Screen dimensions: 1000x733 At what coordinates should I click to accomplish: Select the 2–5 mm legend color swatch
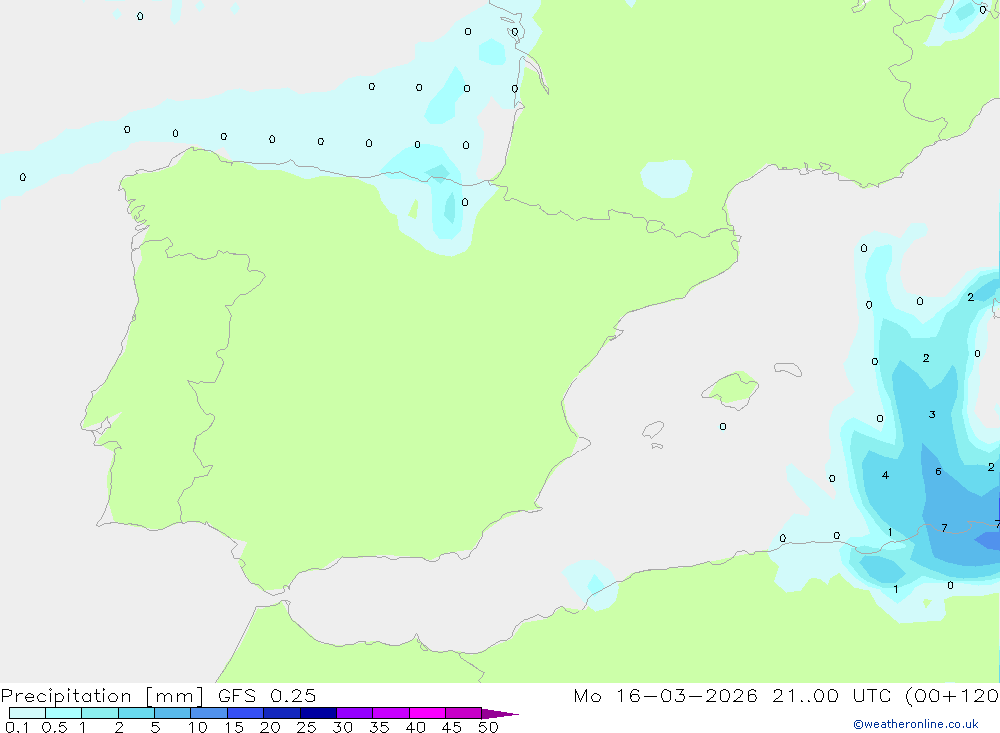[136, 713]
